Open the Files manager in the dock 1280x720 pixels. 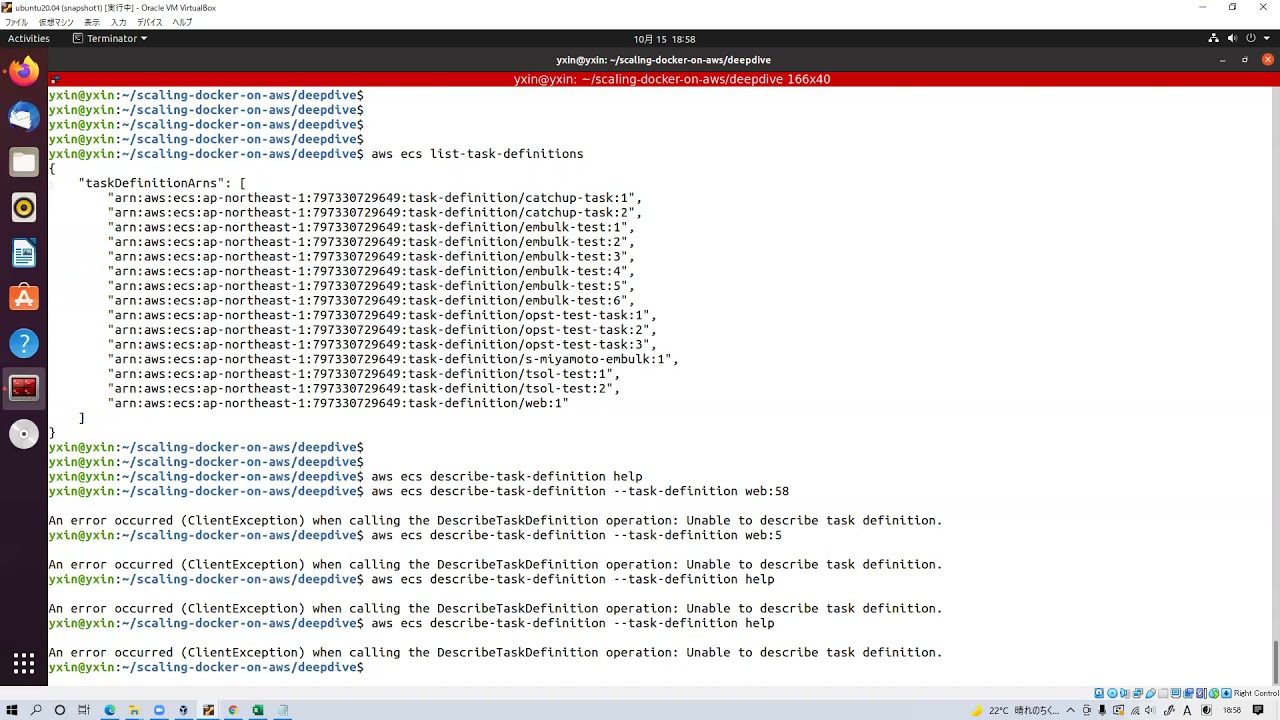24,162
